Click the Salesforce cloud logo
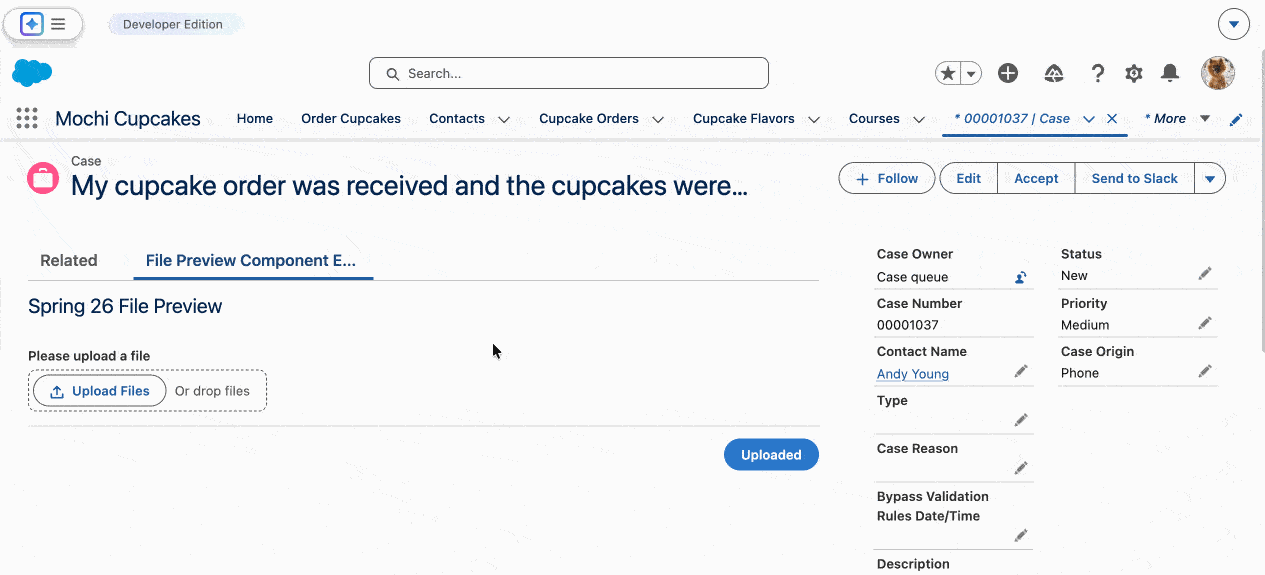This screenshot has height=575, width=1265. click(x=32, y=73)
